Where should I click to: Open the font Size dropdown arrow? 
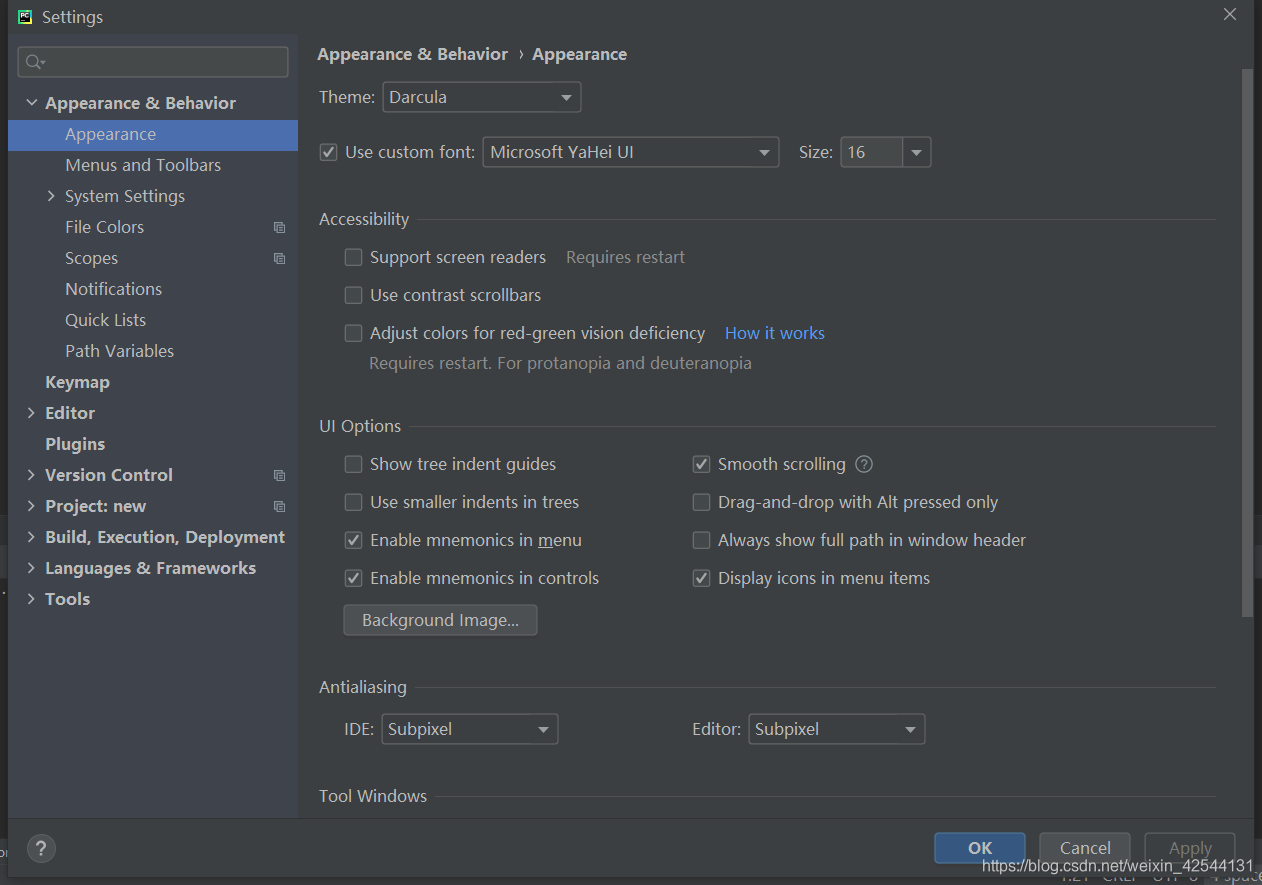(x=917, y=152)
